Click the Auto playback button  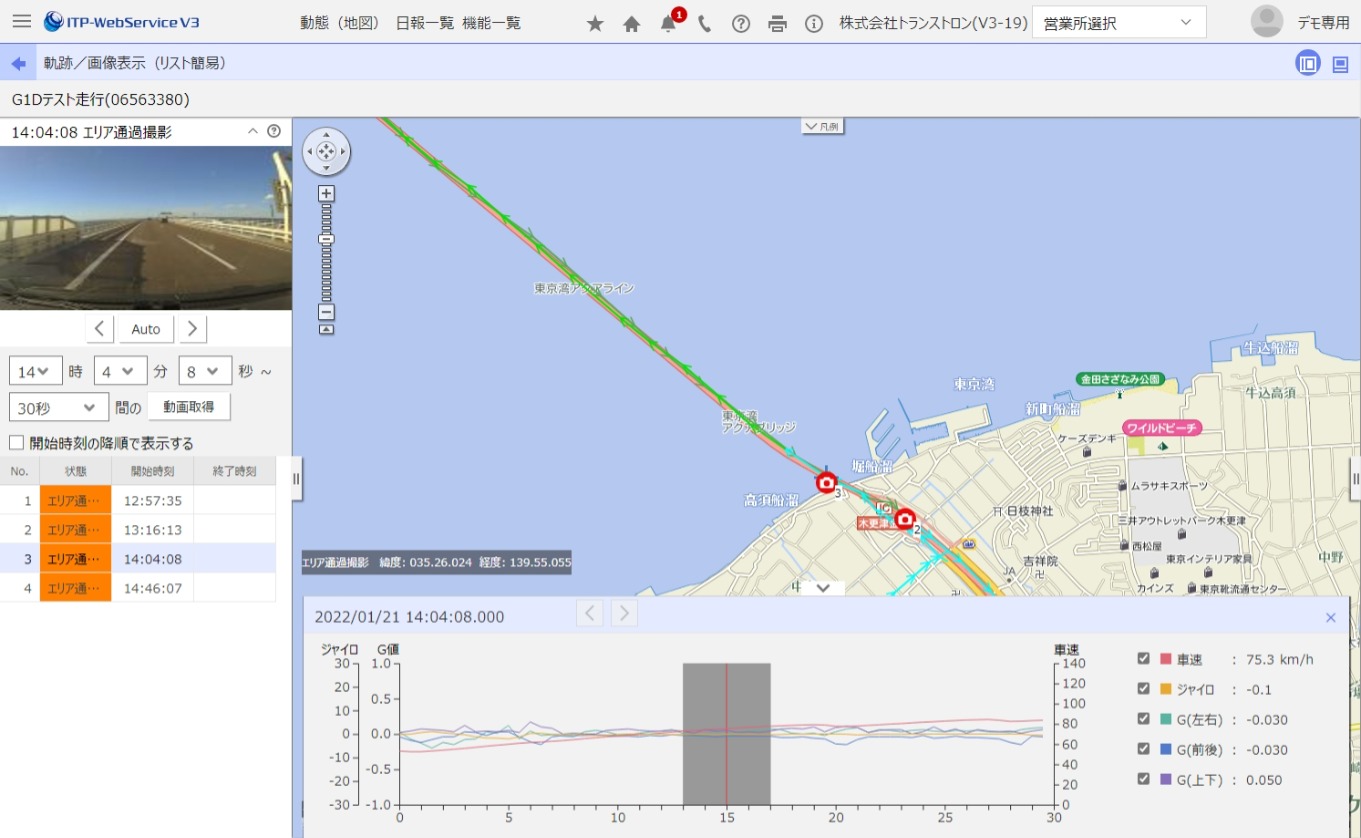pos(146,329)
